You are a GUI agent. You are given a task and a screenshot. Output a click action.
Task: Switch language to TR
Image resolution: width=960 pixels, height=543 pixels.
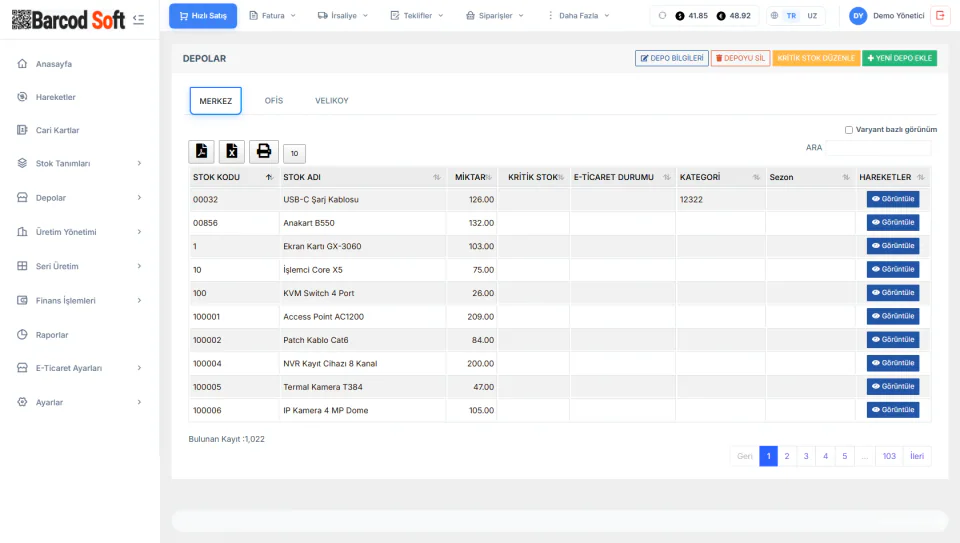click(791, 15)
